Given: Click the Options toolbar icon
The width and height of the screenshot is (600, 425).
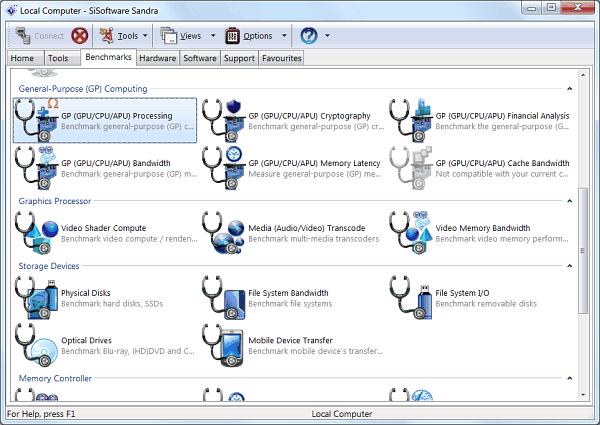Looking at the screenshot, I should coord(232,36).
